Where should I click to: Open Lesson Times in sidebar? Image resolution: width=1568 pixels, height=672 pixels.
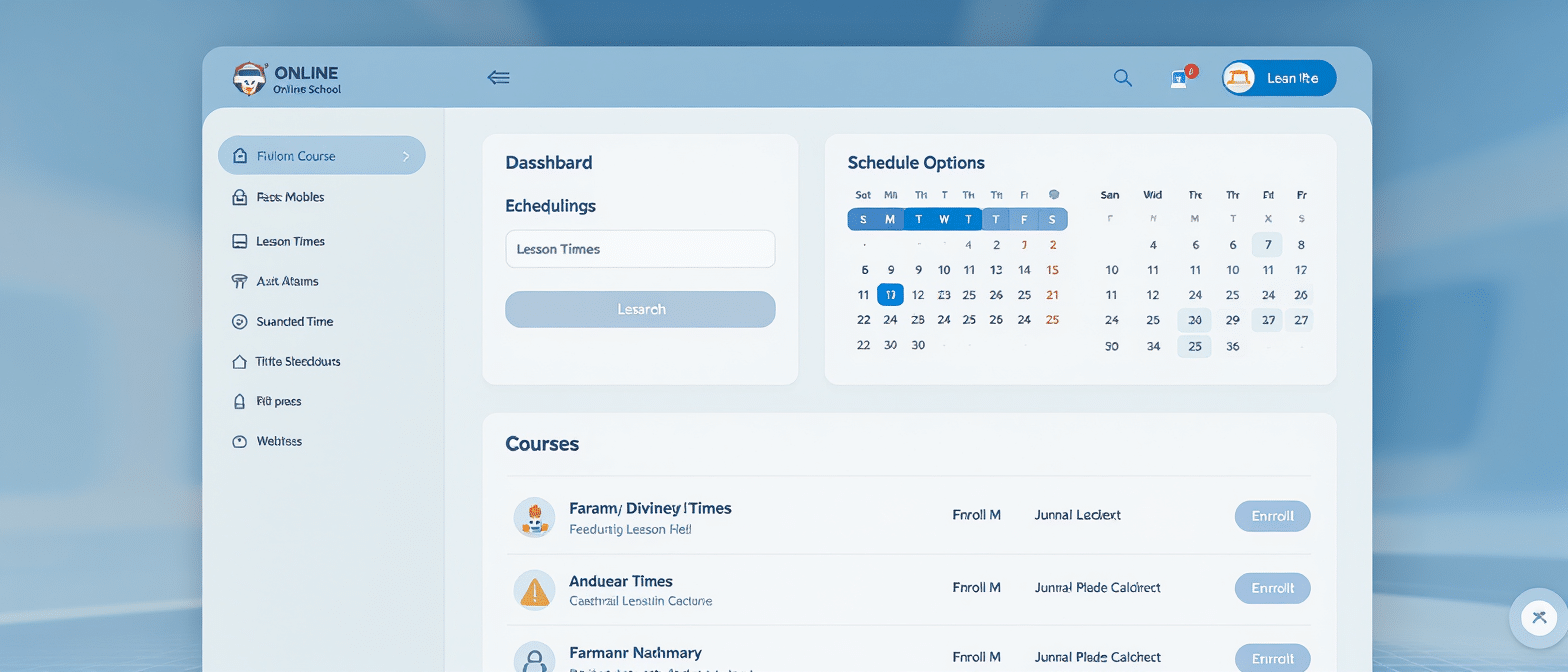290,241
